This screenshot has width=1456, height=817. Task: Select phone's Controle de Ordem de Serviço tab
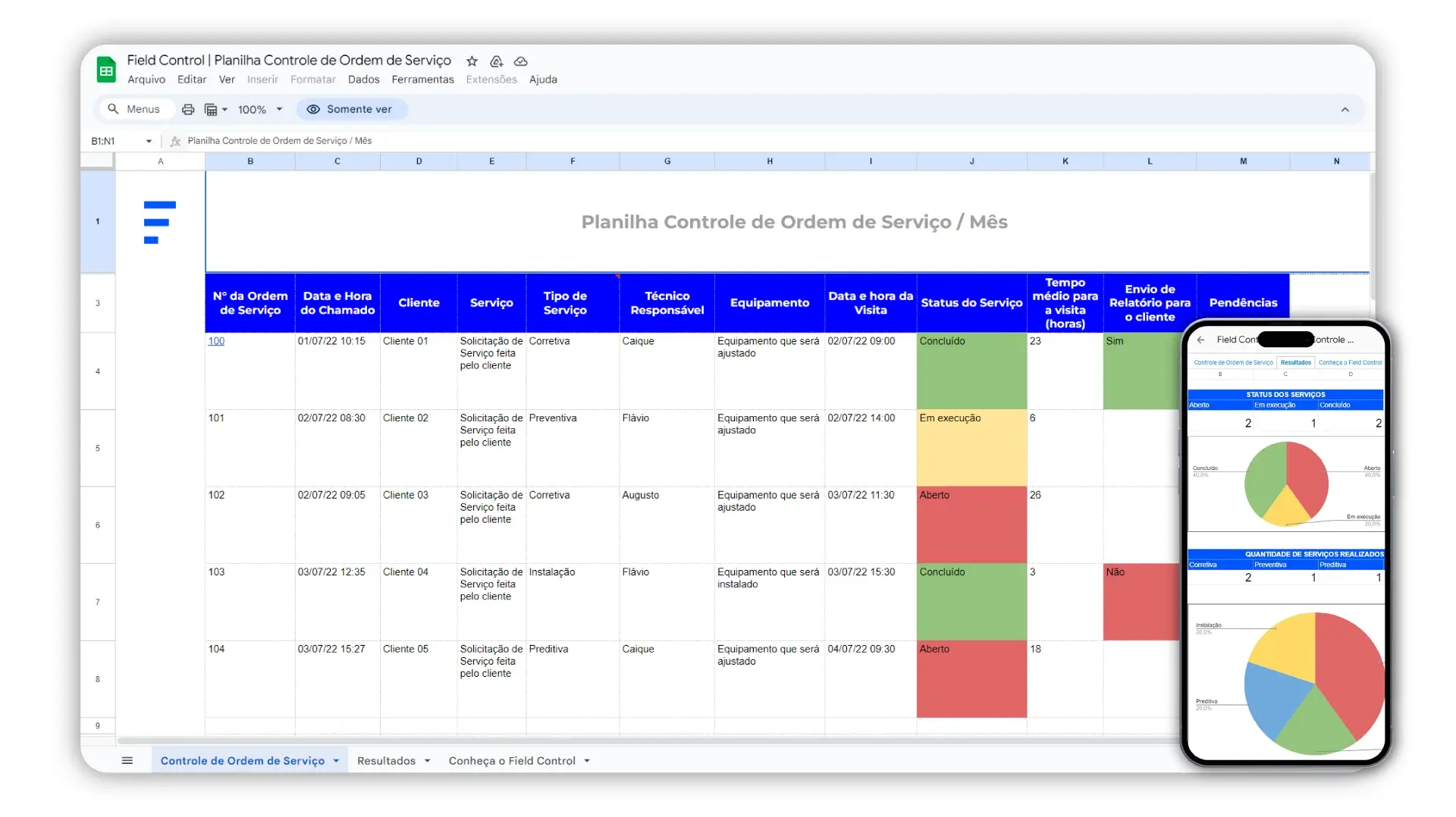click(1233, 362)
